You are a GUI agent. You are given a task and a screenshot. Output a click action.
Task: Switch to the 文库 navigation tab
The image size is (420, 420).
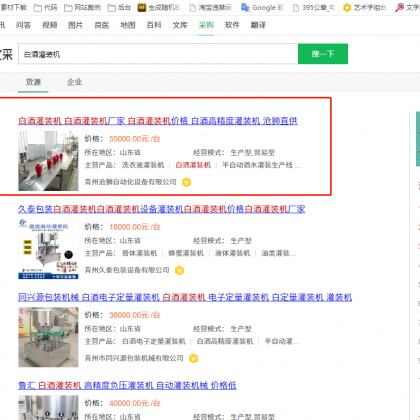click(180, 25)
